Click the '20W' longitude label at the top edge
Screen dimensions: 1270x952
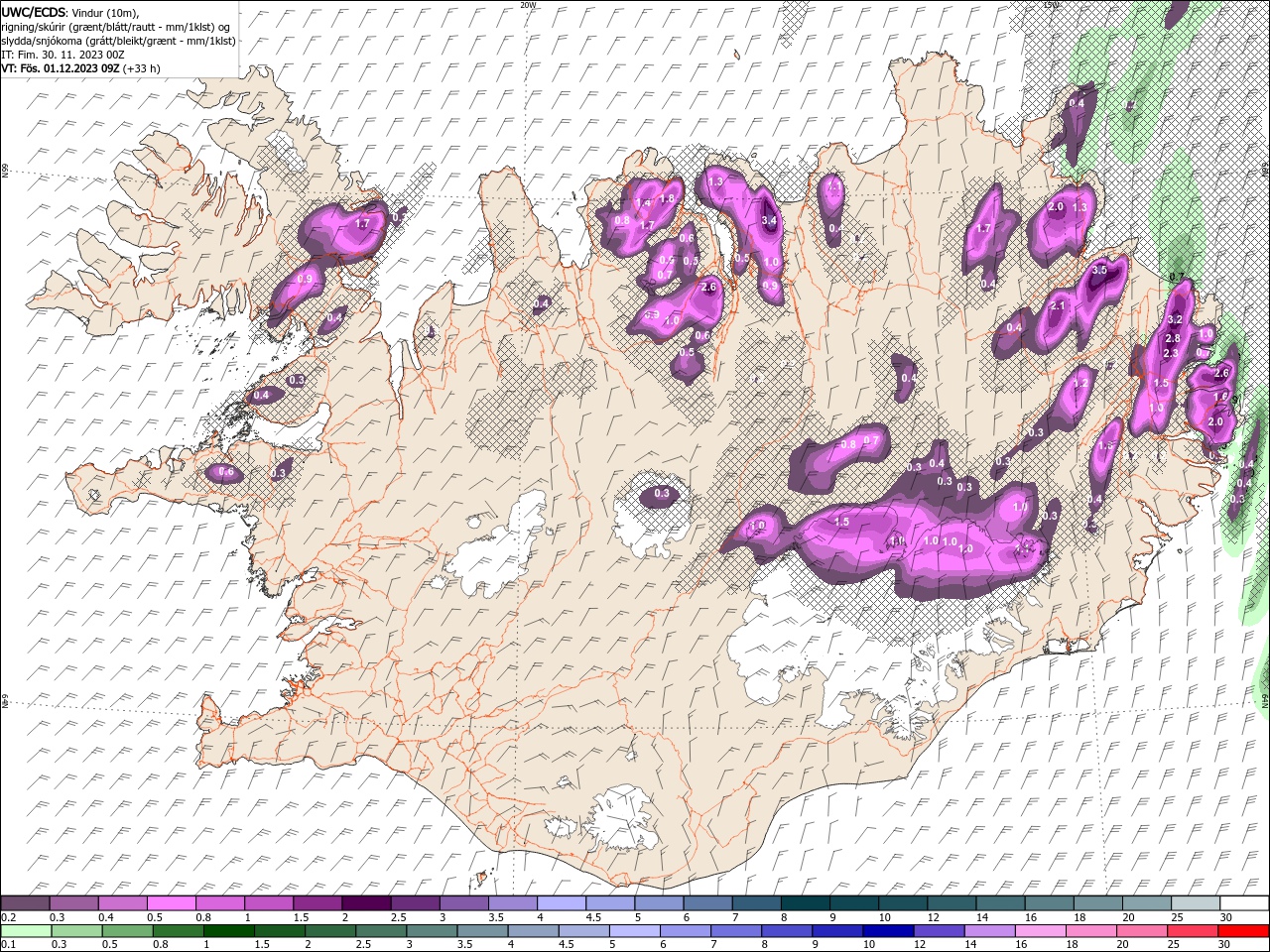pyautogui.click(x=528, y=5)
